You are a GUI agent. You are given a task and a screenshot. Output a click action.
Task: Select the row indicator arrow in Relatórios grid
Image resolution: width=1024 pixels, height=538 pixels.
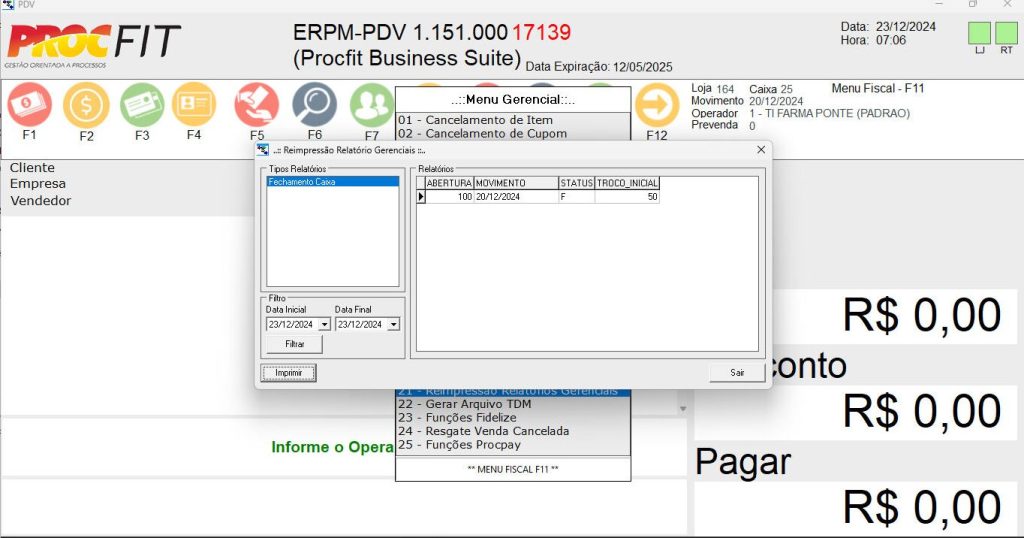coord(421,197)
